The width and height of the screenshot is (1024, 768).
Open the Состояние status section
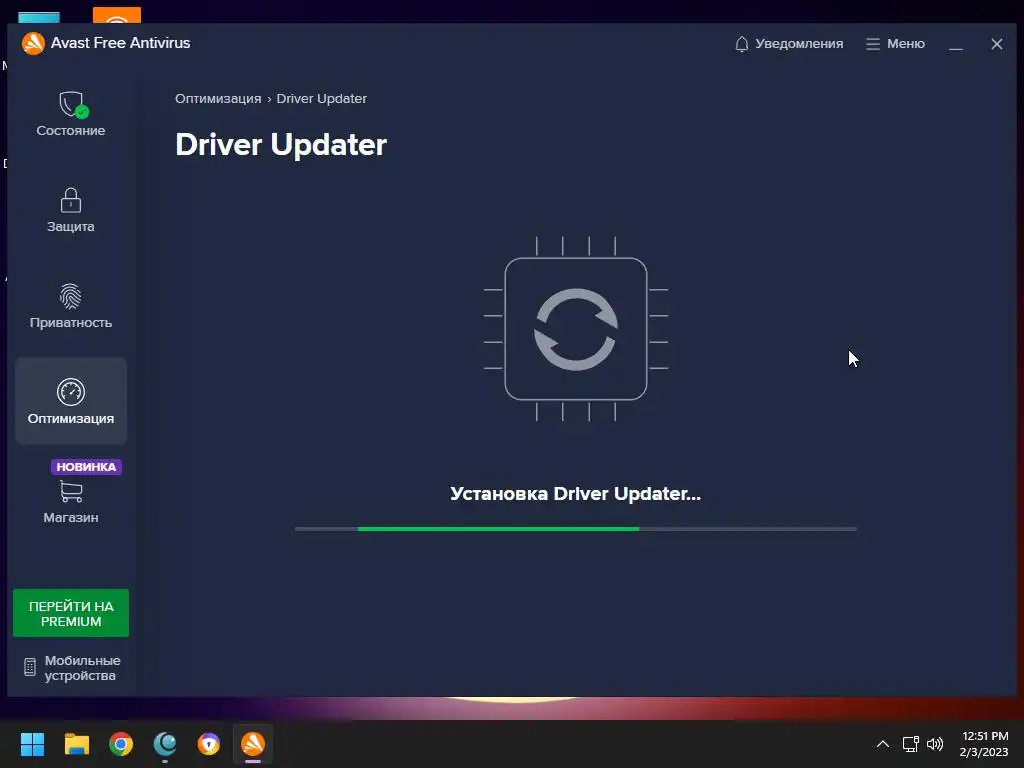coord(71,114)
